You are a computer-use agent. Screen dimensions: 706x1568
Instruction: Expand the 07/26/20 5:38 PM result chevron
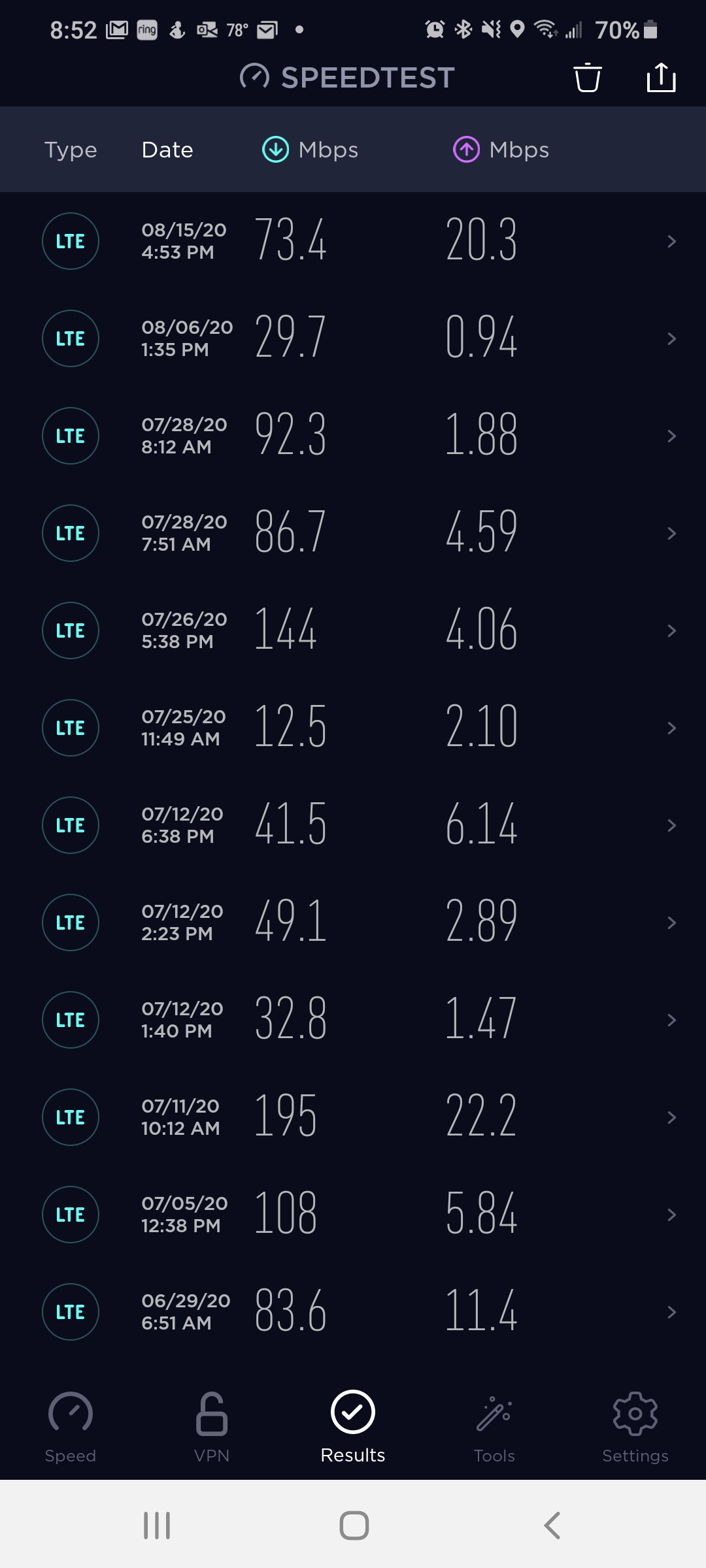point(671,630)
